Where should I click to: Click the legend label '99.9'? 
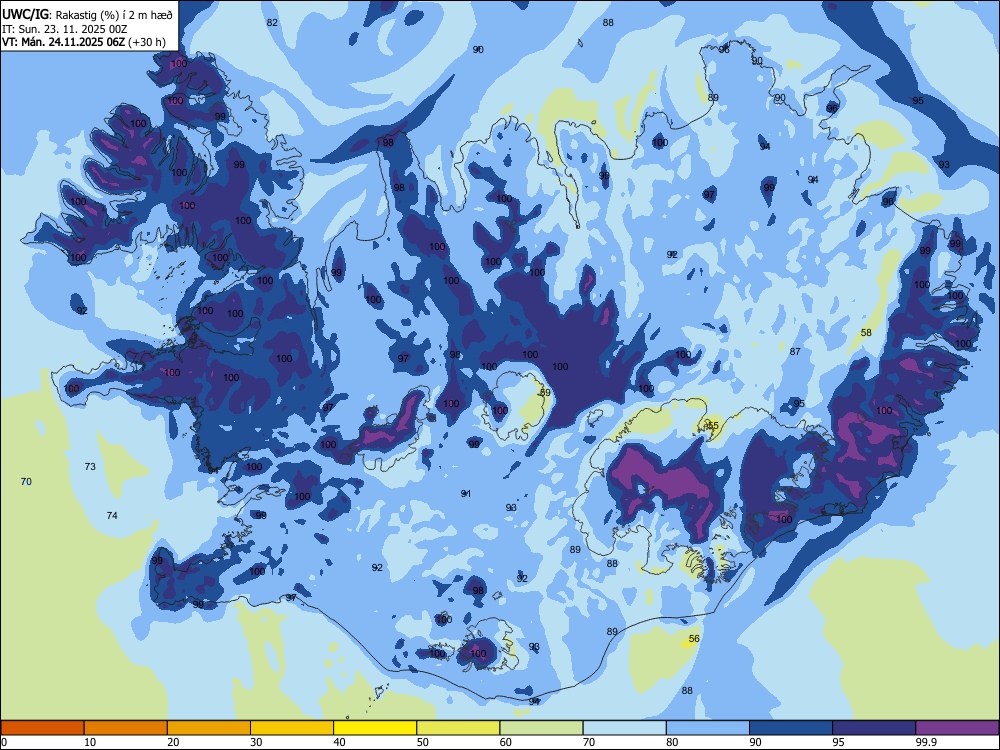coord(925,742)
